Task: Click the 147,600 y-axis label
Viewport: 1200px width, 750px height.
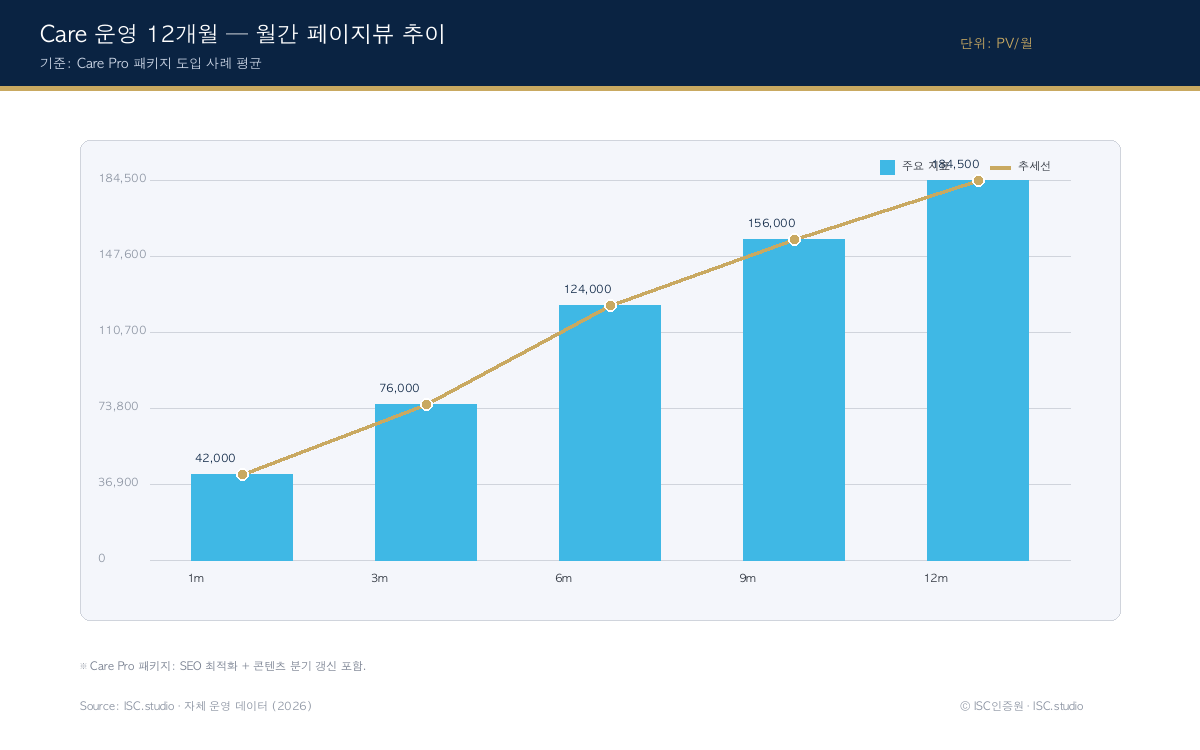Action: click(x=123, y=255)
